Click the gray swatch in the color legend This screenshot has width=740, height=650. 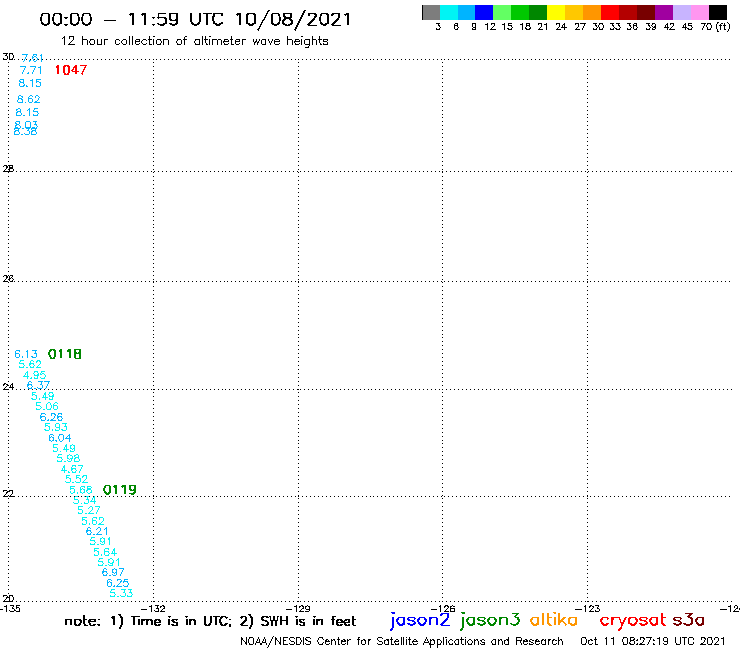(431, 12)
